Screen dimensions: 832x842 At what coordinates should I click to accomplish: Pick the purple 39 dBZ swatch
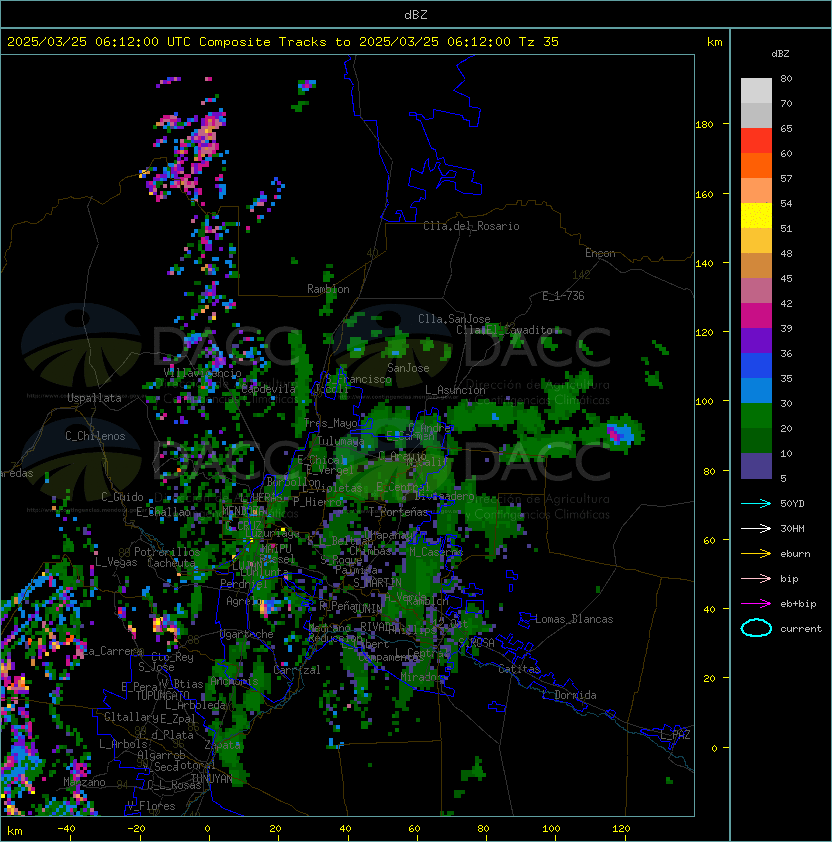coord(756,340)
